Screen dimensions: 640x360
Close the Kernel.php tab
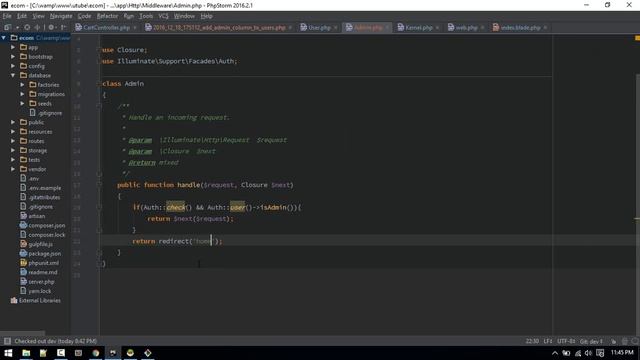pyautogui.click(x=437, y=28)
